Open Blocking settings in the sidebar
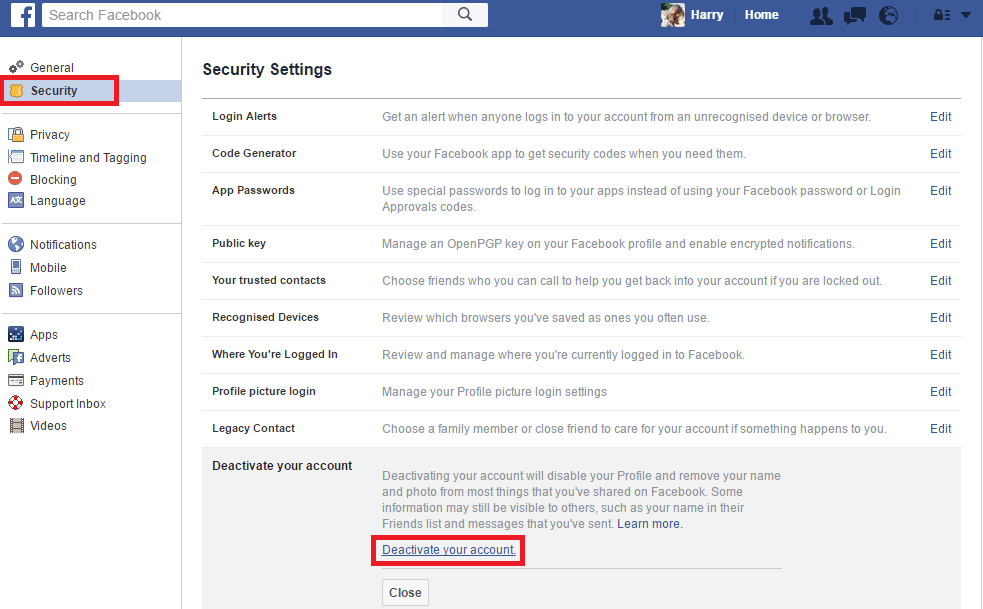Image resolution: width=983 pixels, height=609 pixels. tap(51, 177)
